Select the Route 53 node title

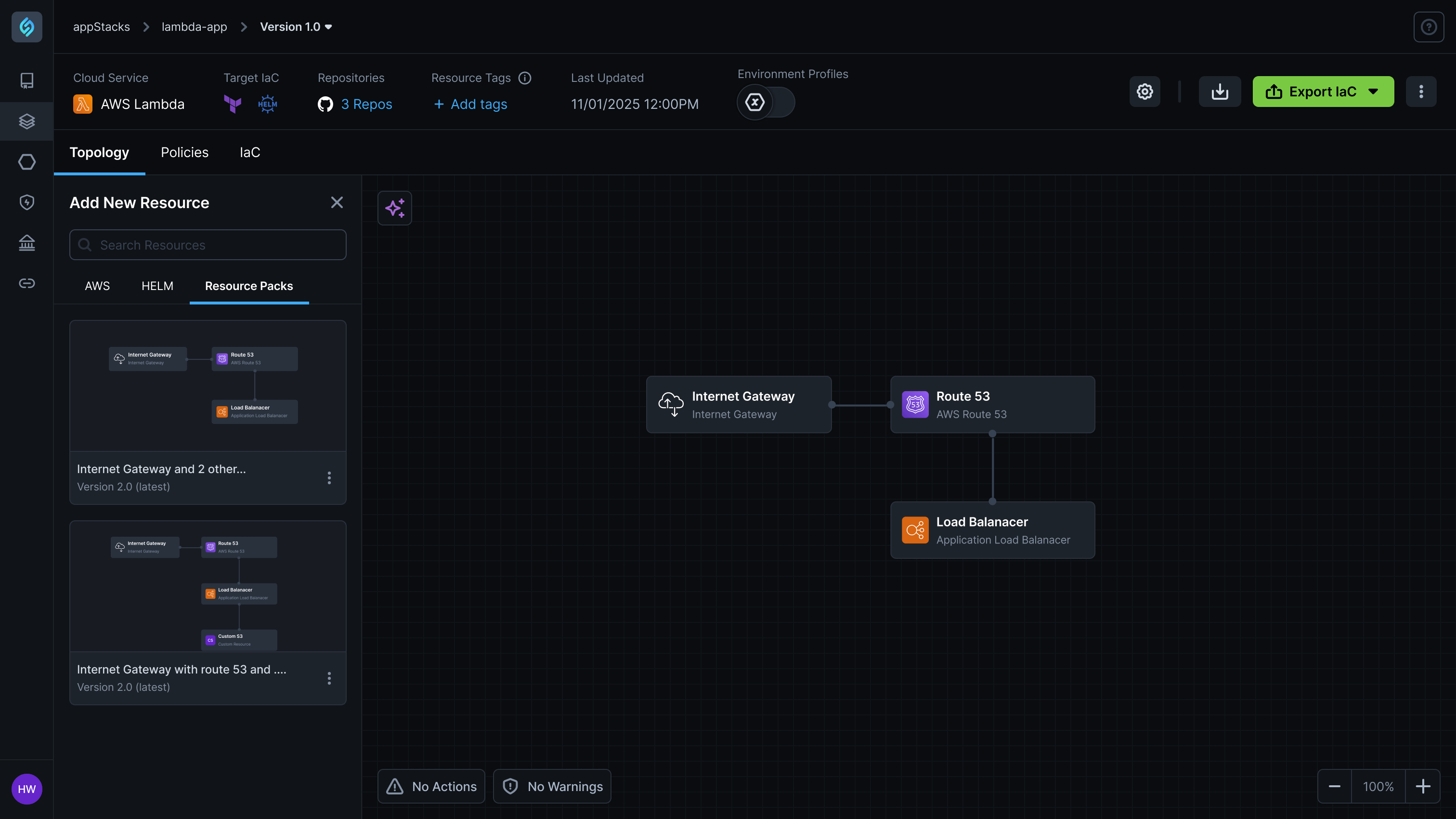pyautogui.click(x=963, y=396)
